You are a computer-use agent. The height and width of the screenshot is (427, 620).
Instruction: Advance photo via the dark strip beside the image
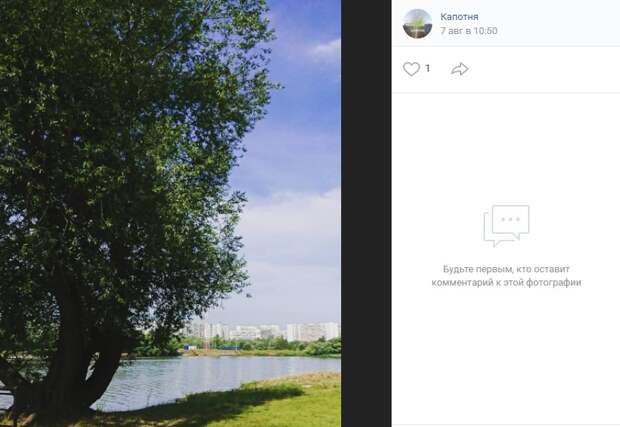click(x=366, y=214)
